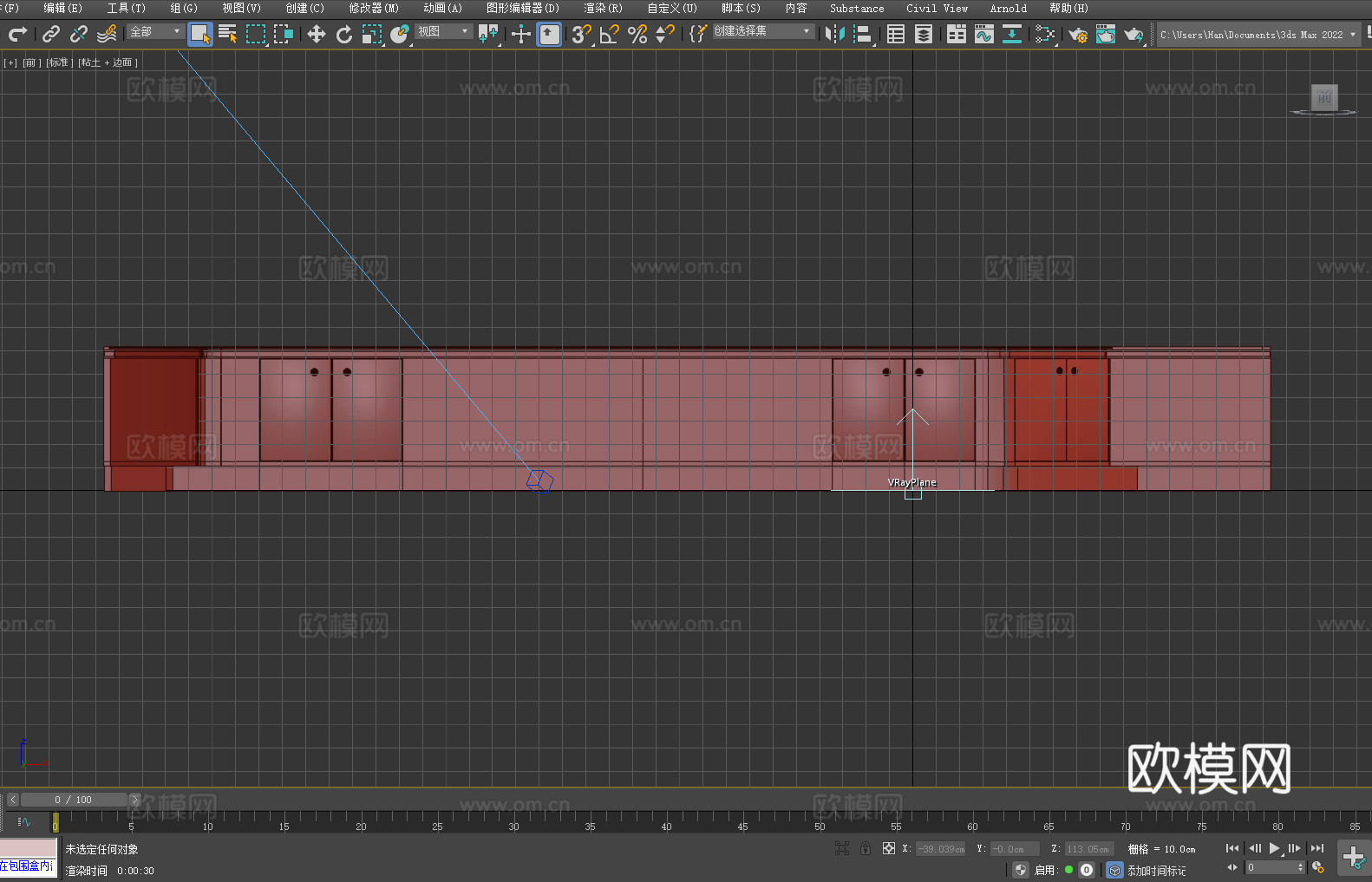Open the 编辑(E) menu
Image resolution: width=1372 pixels, height=882 pixels.
pyautogui.click(x=62, y=8)
